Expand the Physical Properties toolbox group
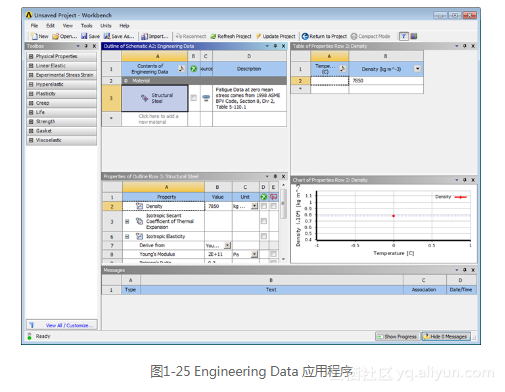505x392 pixels. [x=31, y=56]
